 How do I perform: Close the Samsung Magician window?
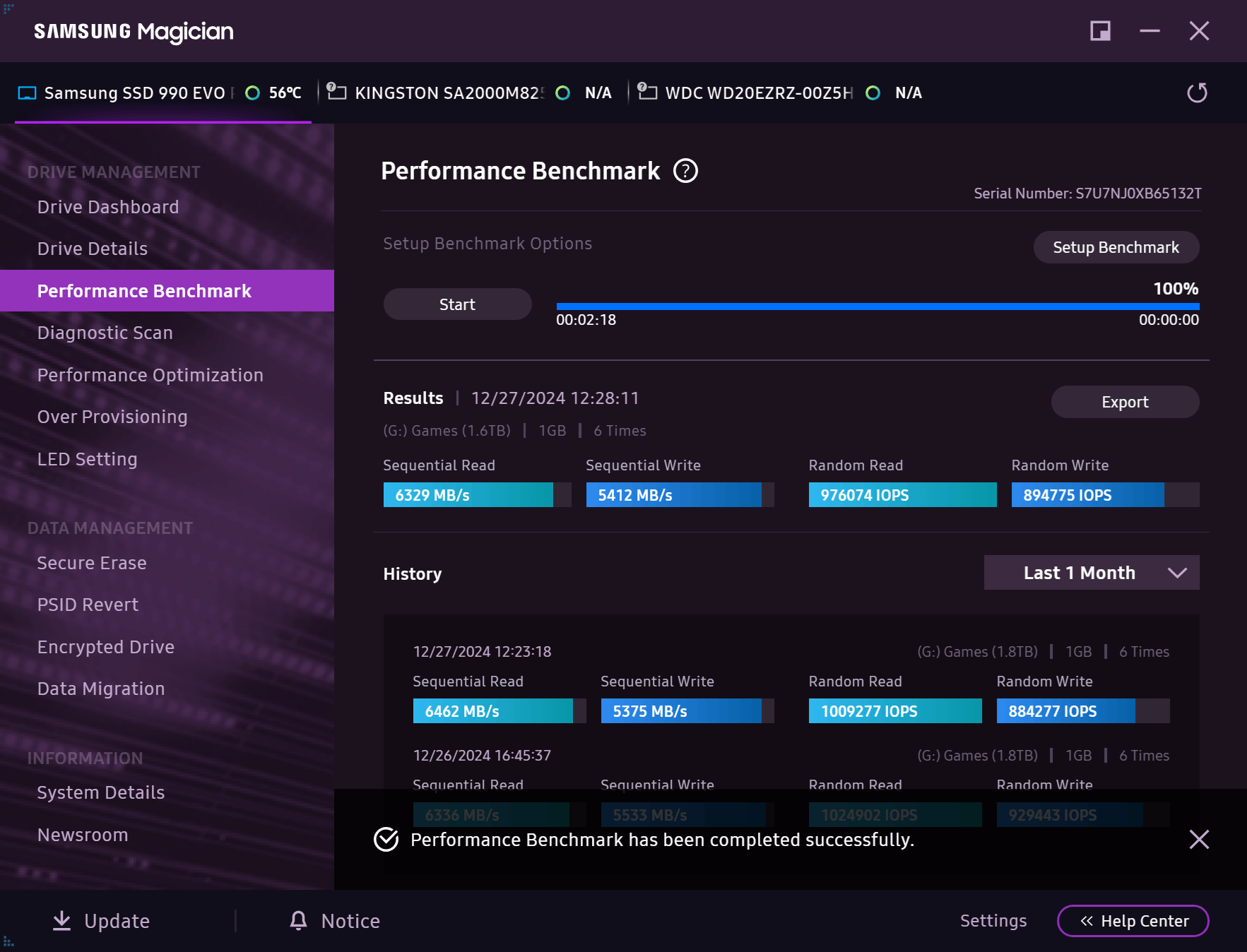pyautogui.click(x=1199, y=31)
